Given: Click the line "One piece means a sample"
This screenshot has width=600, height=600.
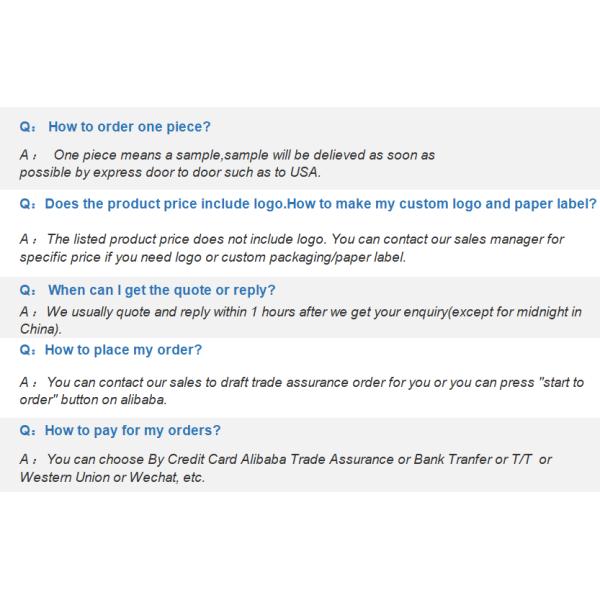Looking at the screenshot, I should click(243, 156).
